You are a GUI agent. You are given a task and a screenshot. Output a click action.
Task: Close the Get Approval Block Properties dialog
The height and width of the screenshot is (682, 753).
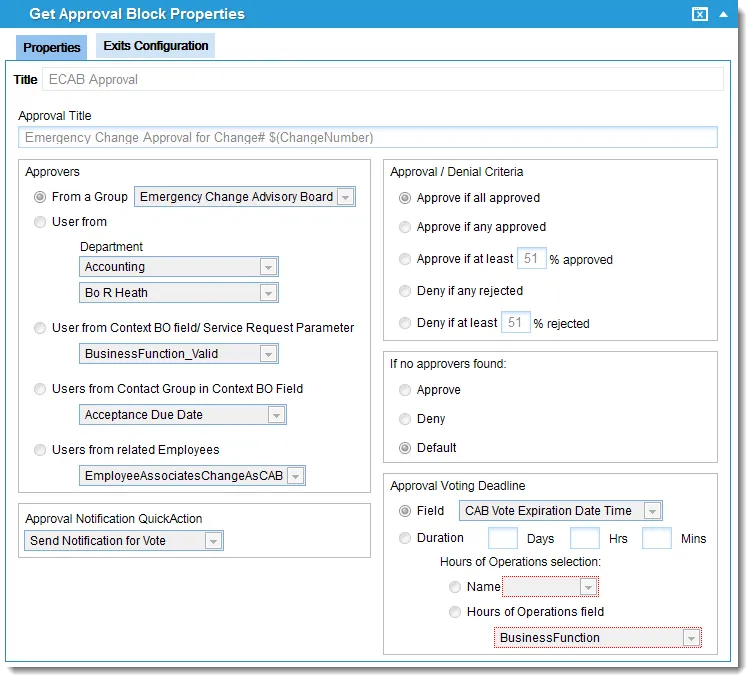click(699, 14)
